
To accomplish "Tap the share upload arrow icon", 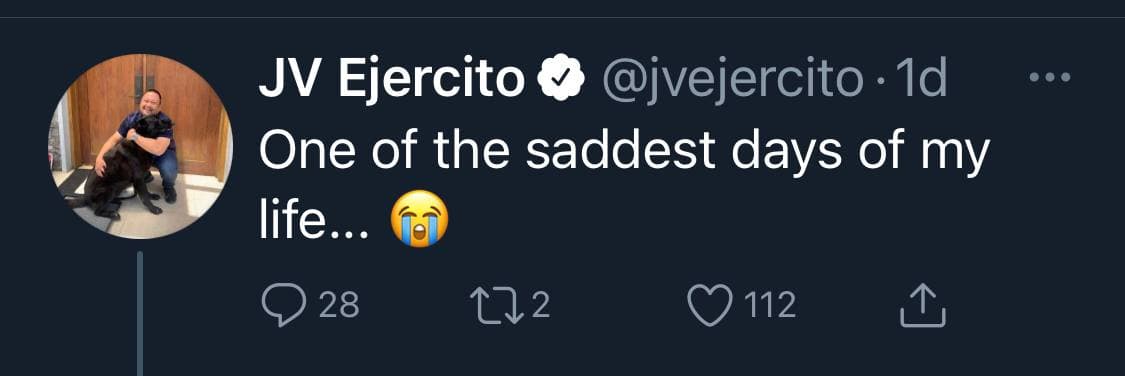I will tap(923, 304).
